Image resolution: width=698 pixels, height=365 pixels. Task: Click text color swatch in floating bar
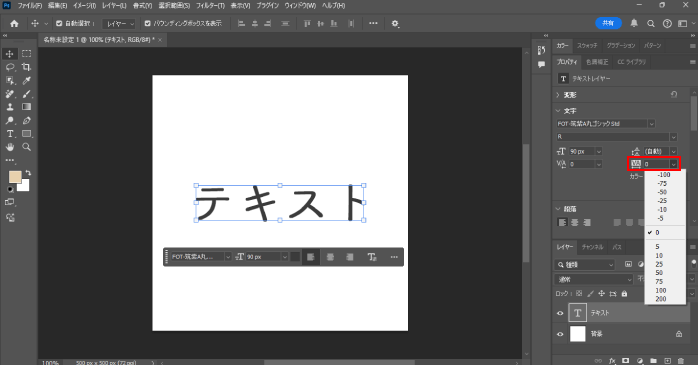(x=295, y=257)
